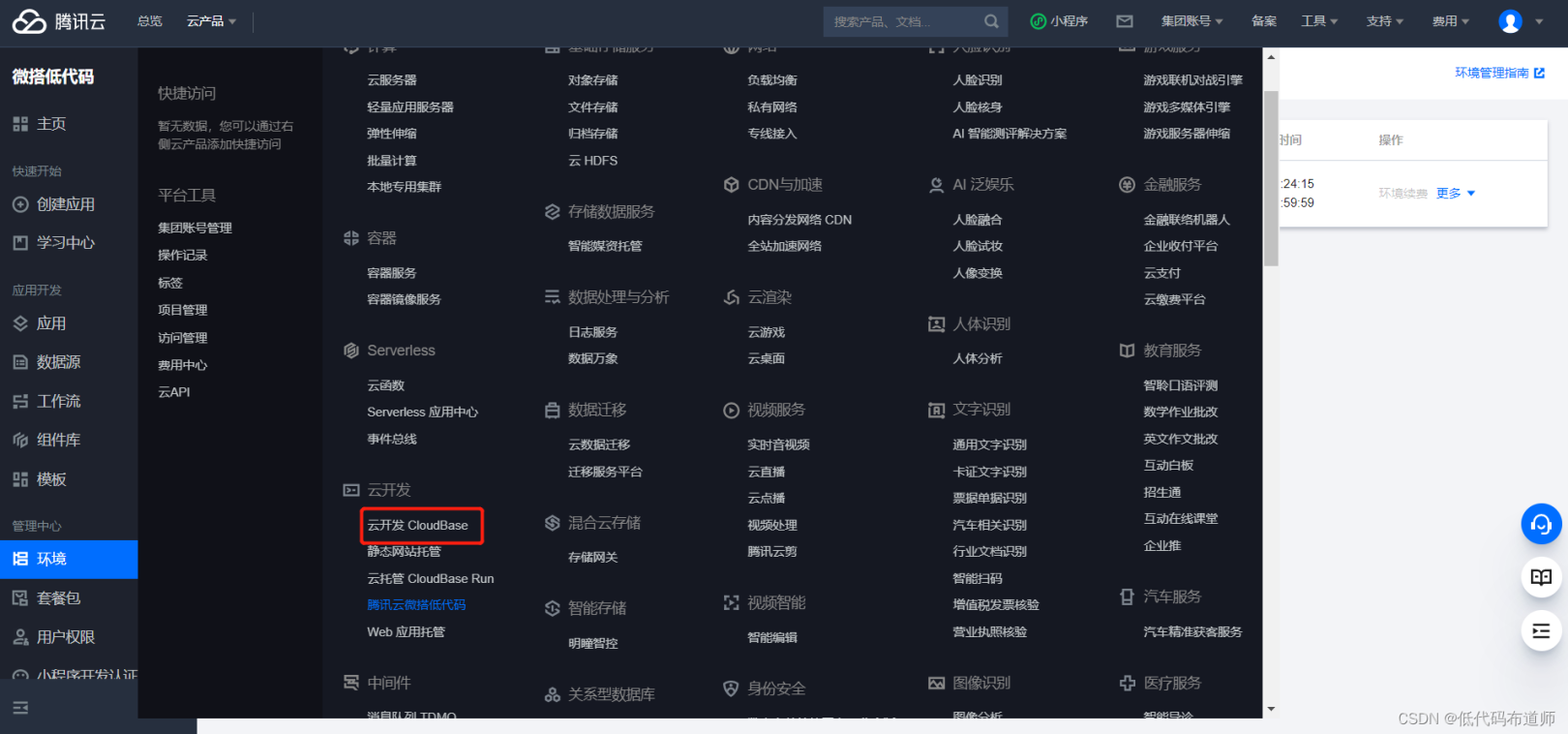This screenshot has width=1568, height=734.
Task: Click the Tencent Cloud logo
Action: click(58, 21)
